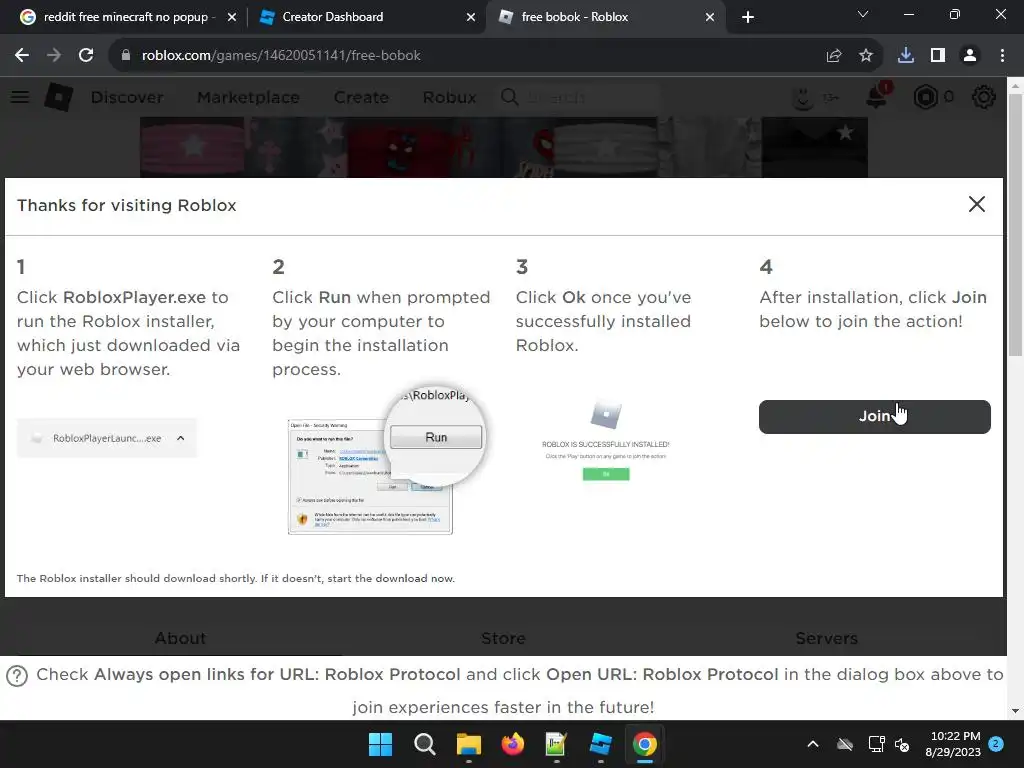The height and width of the screenshot is (768, 1024).
Task: Click the Roblox avatar age icon
Action: (814, 97)
